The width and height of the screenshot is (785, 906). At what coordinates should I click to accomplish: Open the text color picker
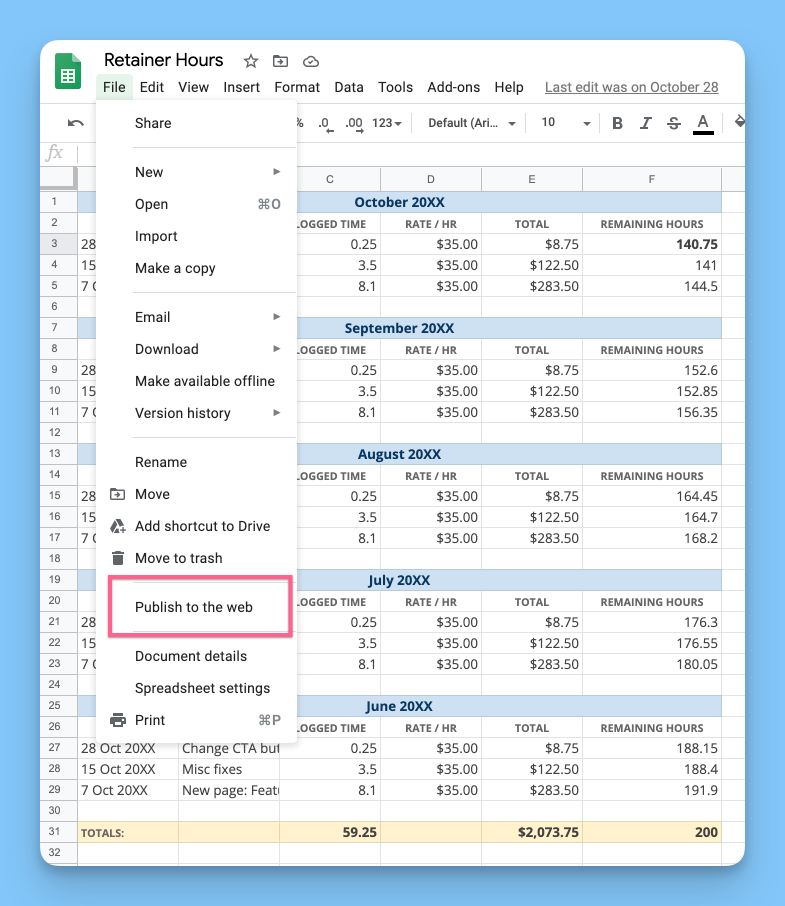pyautogui.click(x=703, y=124)
